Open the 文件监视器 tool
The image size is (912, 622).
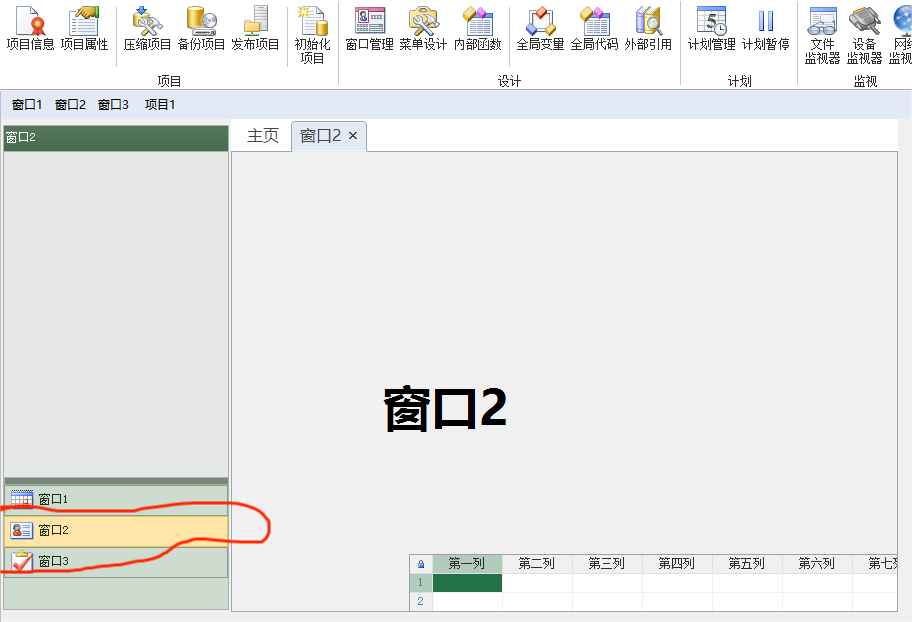pyautogui.click(x=822, y=34)
